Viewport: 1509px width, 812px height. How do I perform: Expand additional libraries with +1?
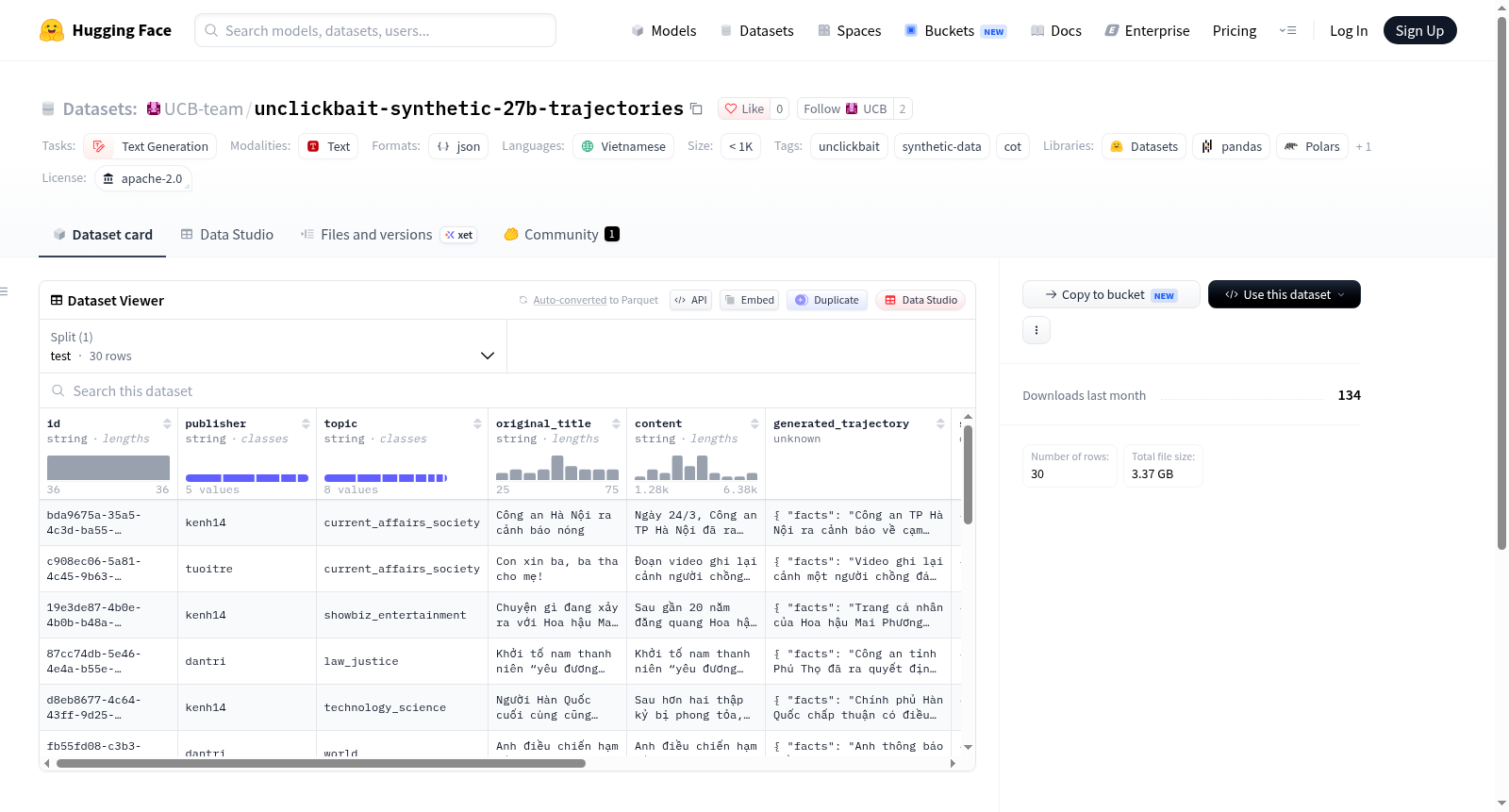(x=1364, y=146)
